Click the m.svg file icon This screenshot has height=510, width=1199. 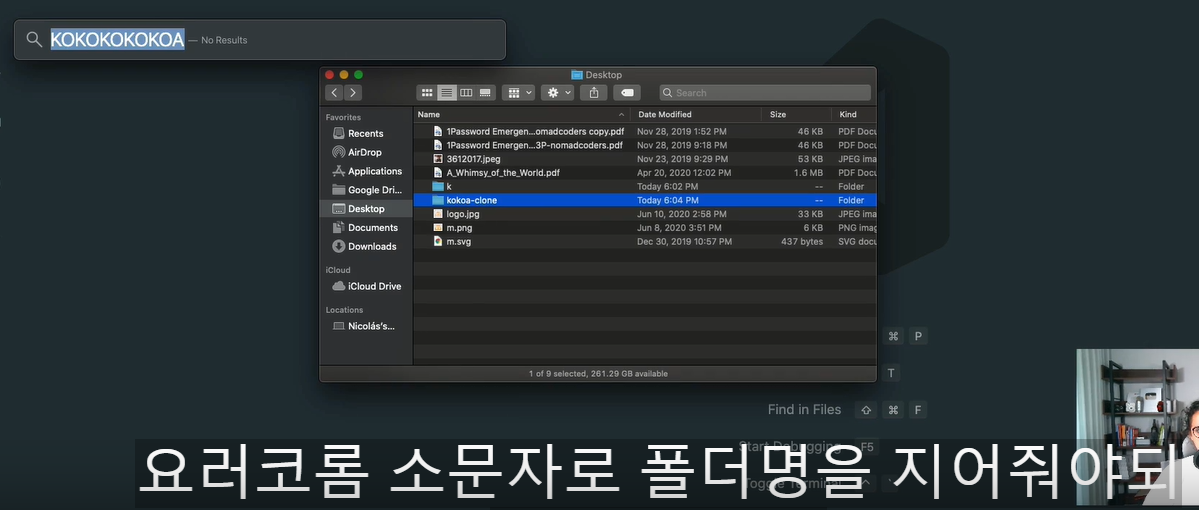tap(437, 242)
